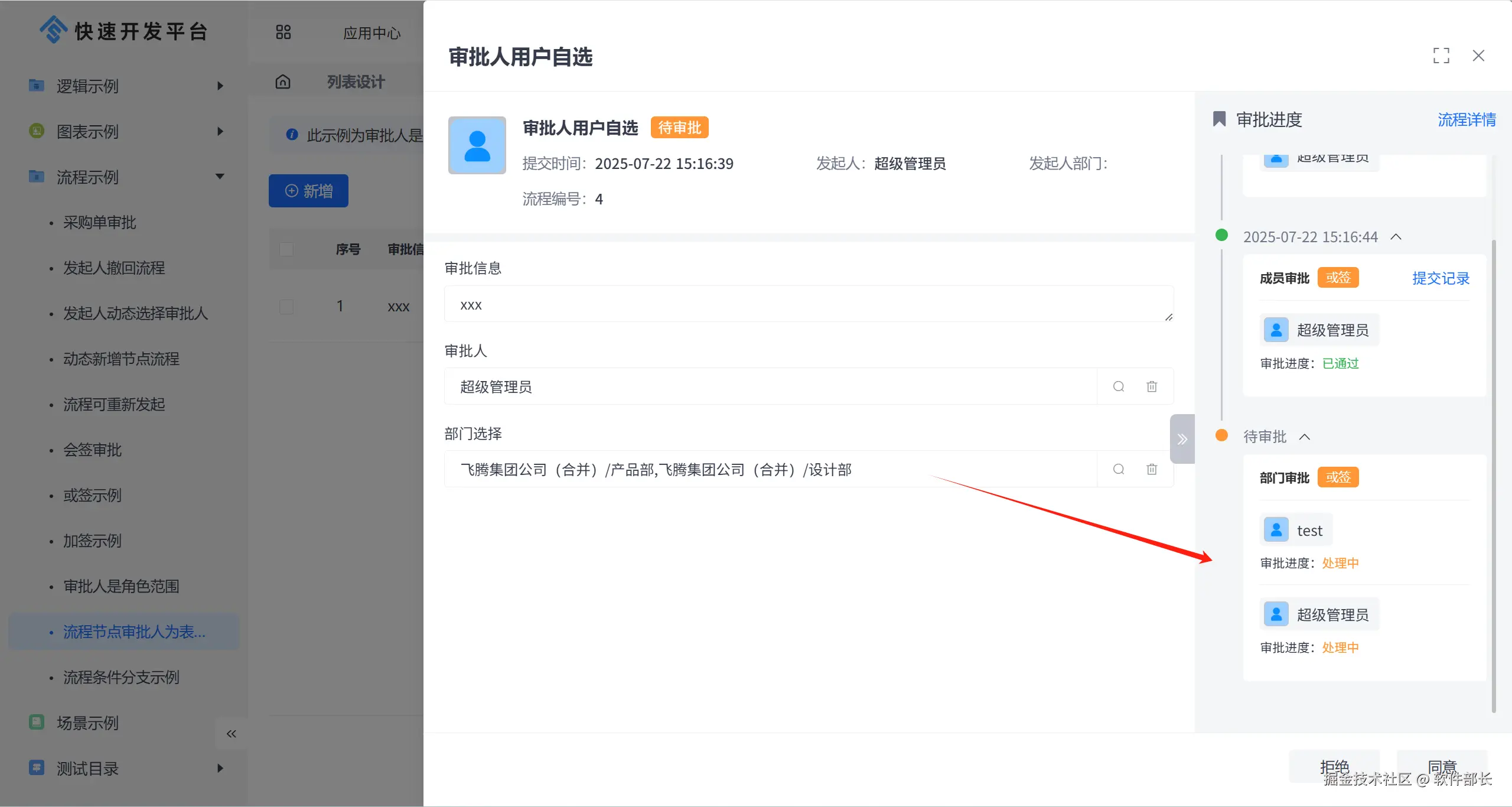Image resolution: width=1512 pixels, height=807 pixels.
Task: Collapse approval progress panel with double-arrow handle
Action: tap(1182, 439)
